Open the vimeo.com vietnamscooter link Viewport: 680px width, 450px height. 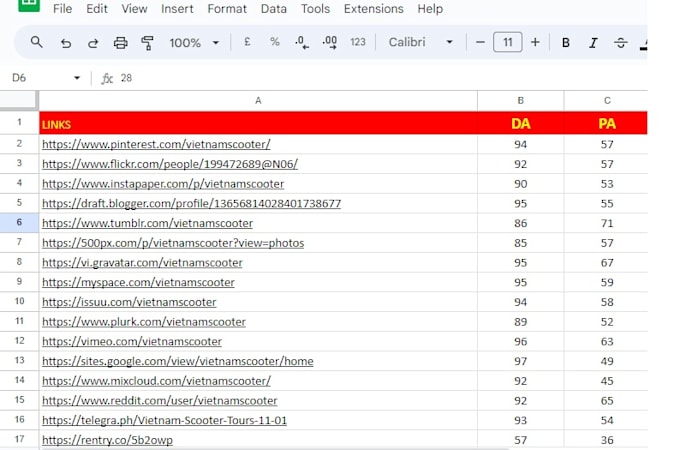click(132, 342)
